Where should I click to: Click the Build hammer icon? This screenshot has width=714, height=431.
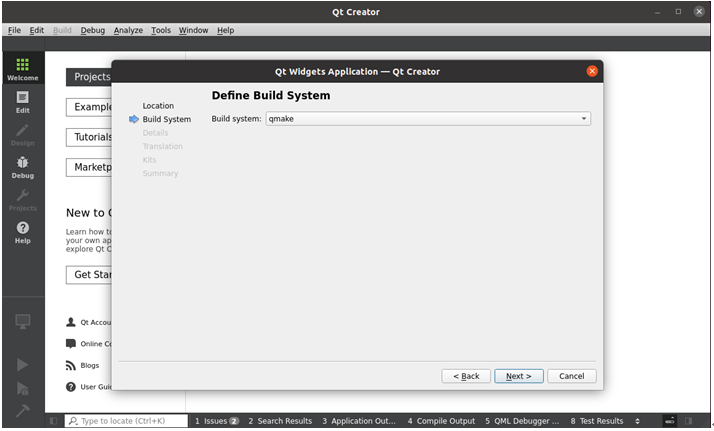tap(23, 411)
